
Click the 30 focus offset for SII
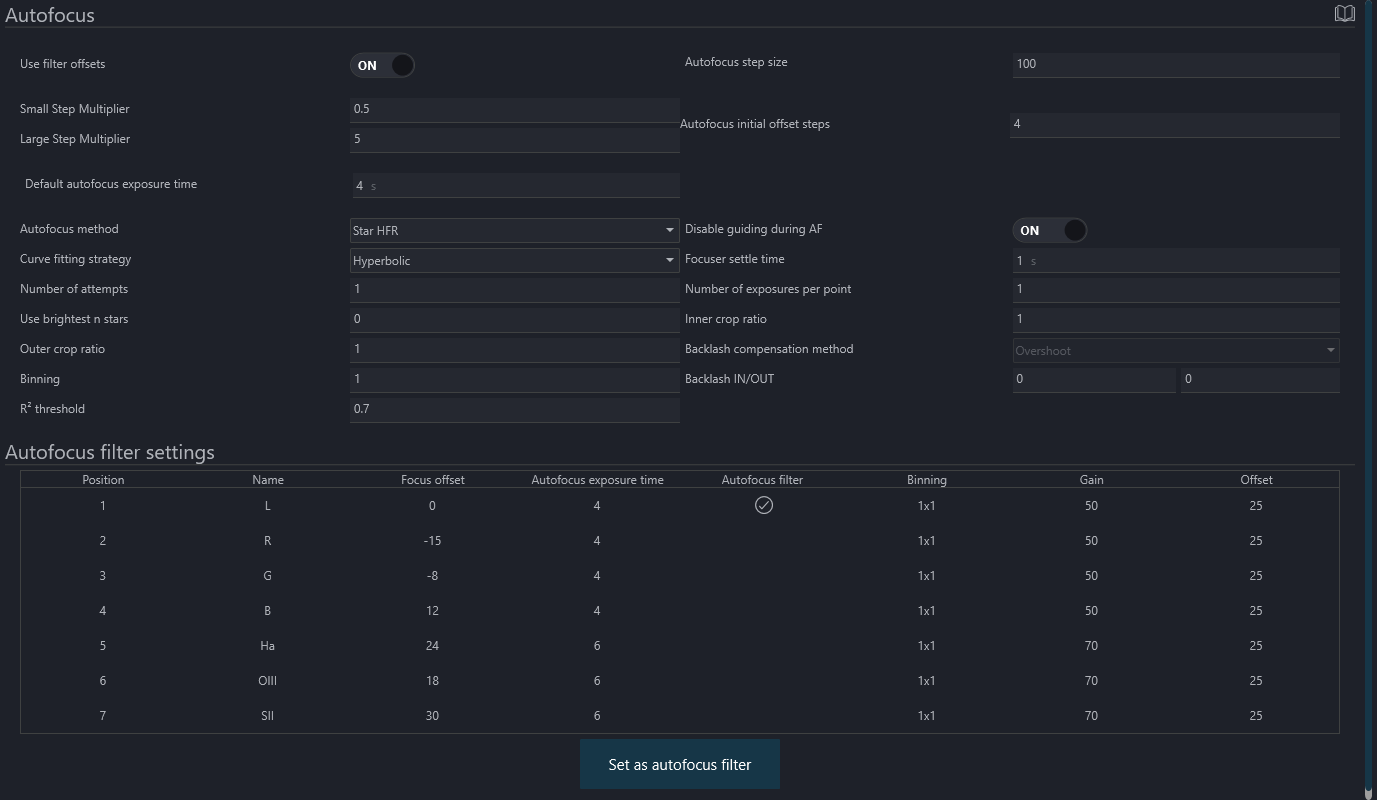click(432, 716)
